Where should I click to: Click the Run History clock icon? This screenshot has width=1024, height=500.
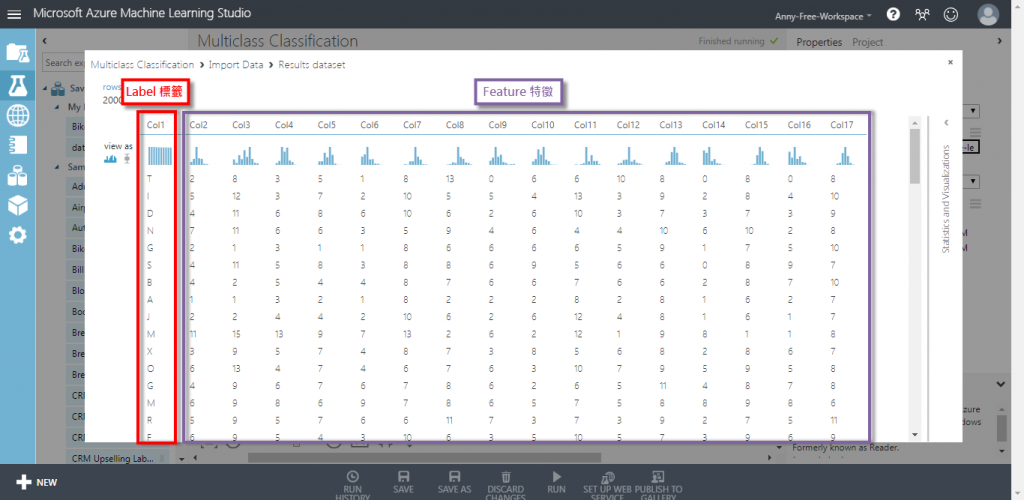pos(353,477)
